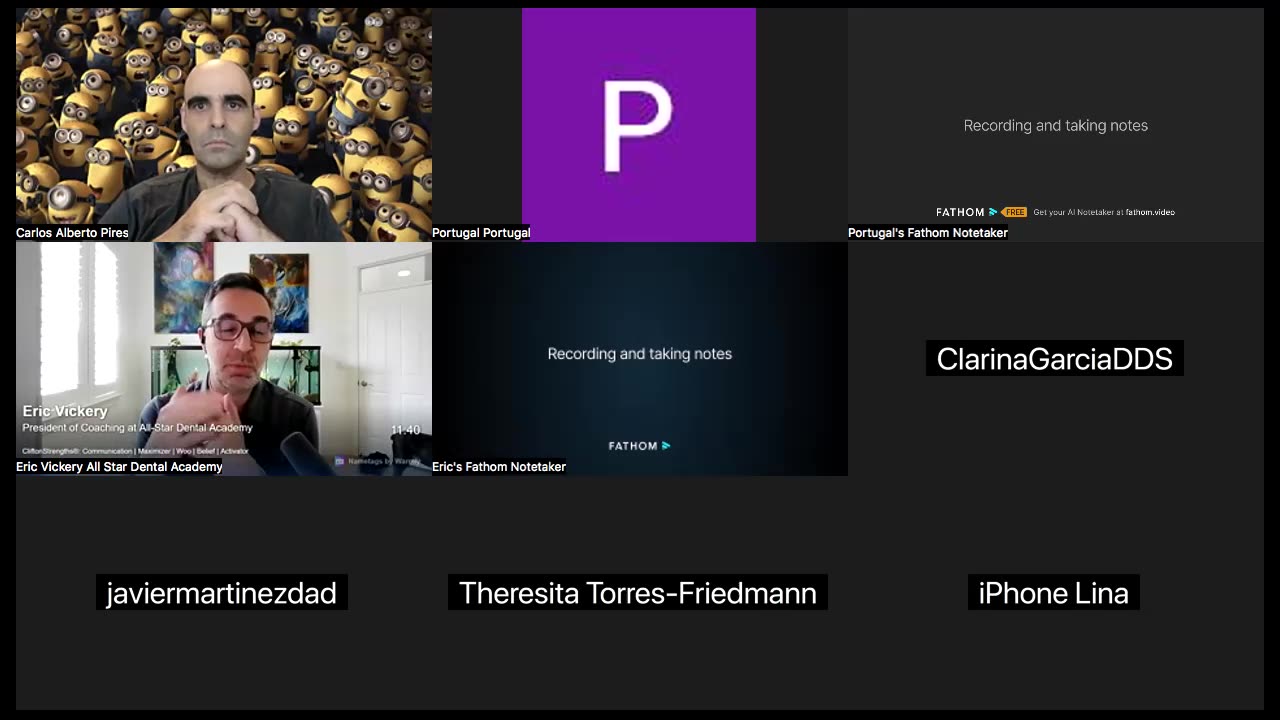Viewport: 1280px width, 720px height.
Task: Select Eric's Fathom Notetaker tile
Action: tap(640, 359)
